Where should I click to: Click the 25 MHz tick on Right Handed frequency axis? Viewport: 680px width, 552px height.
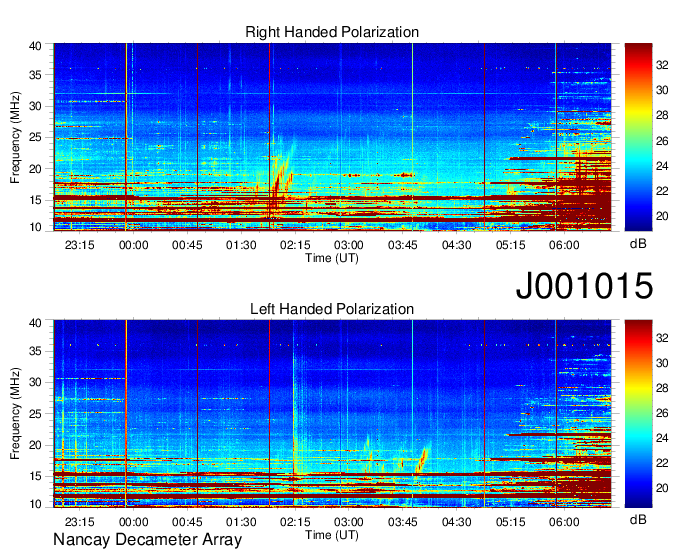click(x=35, y=138)
